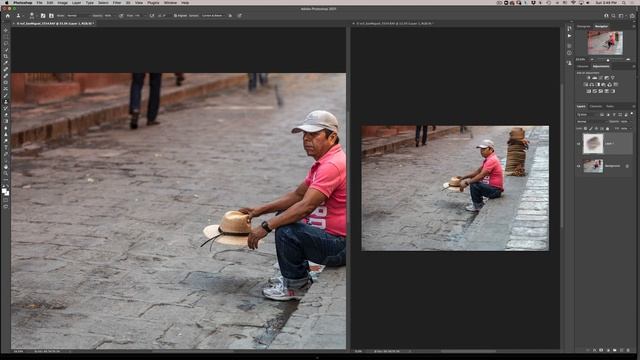Screen dimensions: 640x360
Task: Open Actions panel play icon in side strip
Action: pyautogui.click(x=569, y=36)
